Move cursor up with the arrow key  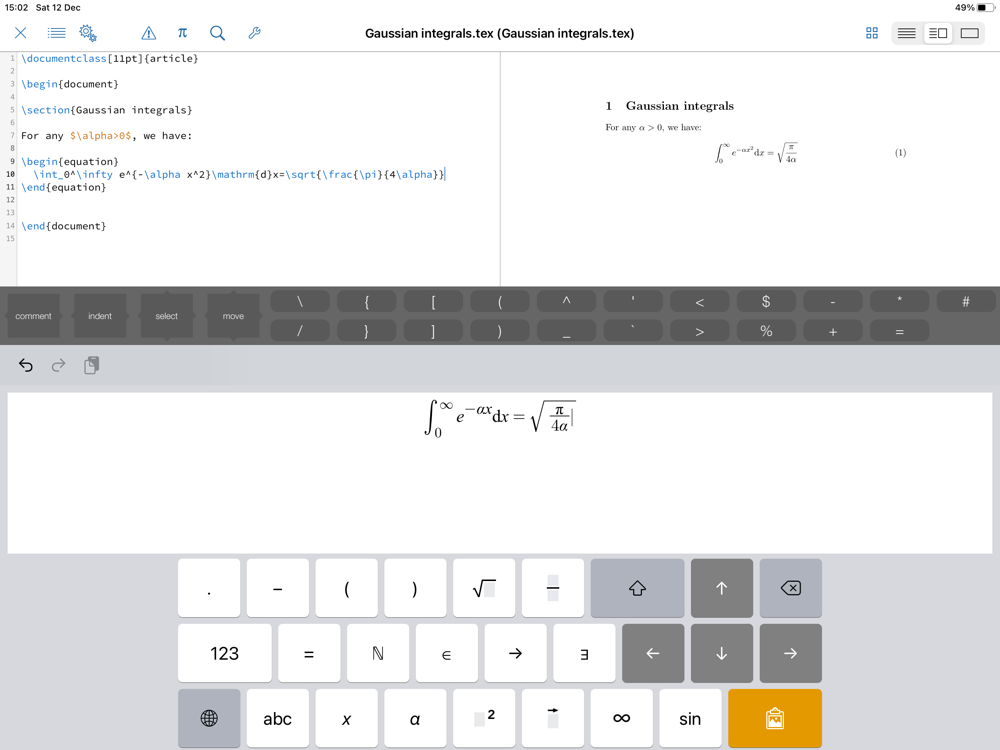tap(722, 588)
